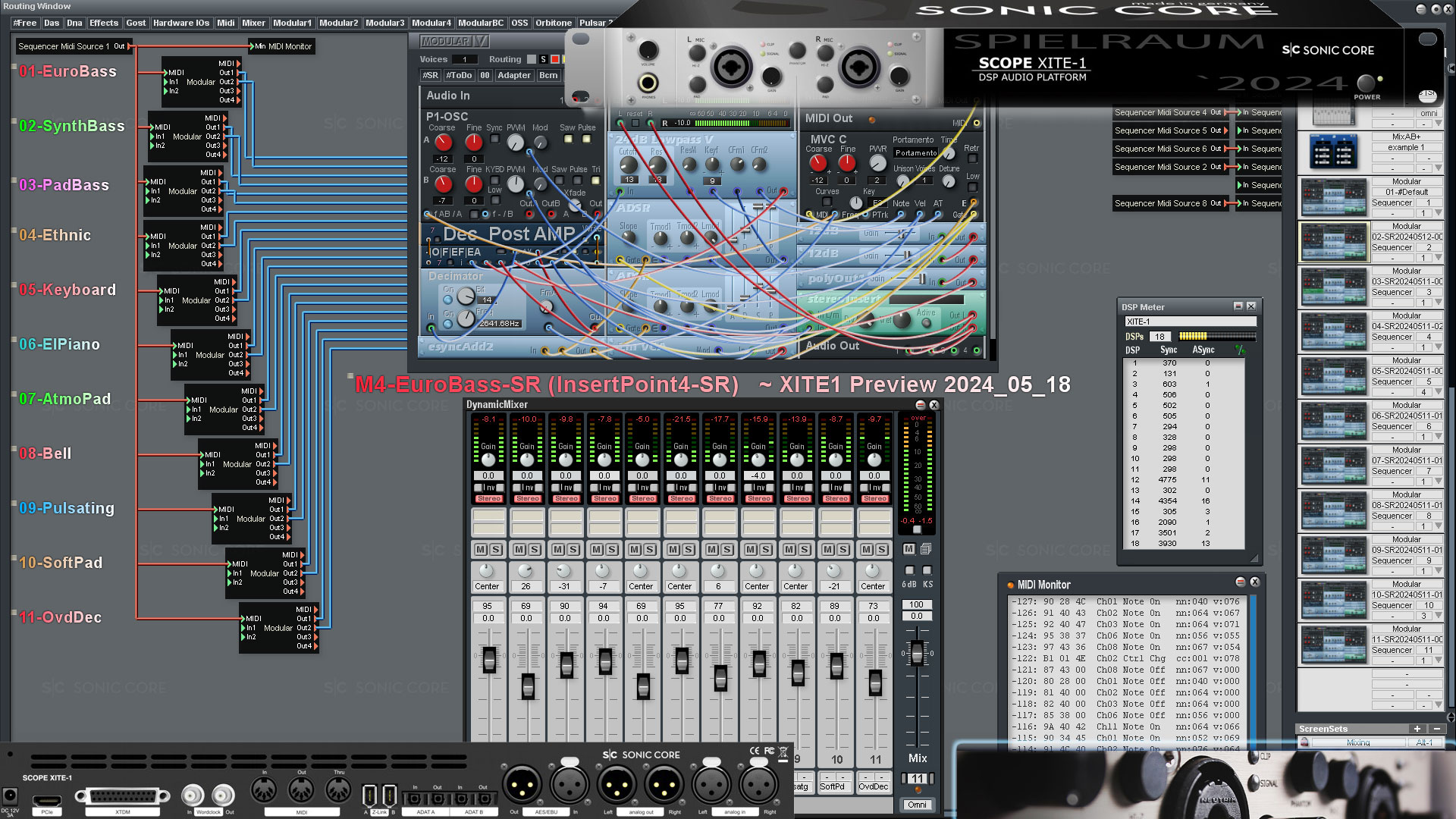Click the 01-EuroBass modular module block
Image resolution: width=1456 pixels, height=819 pixels.
pos(201,81)
